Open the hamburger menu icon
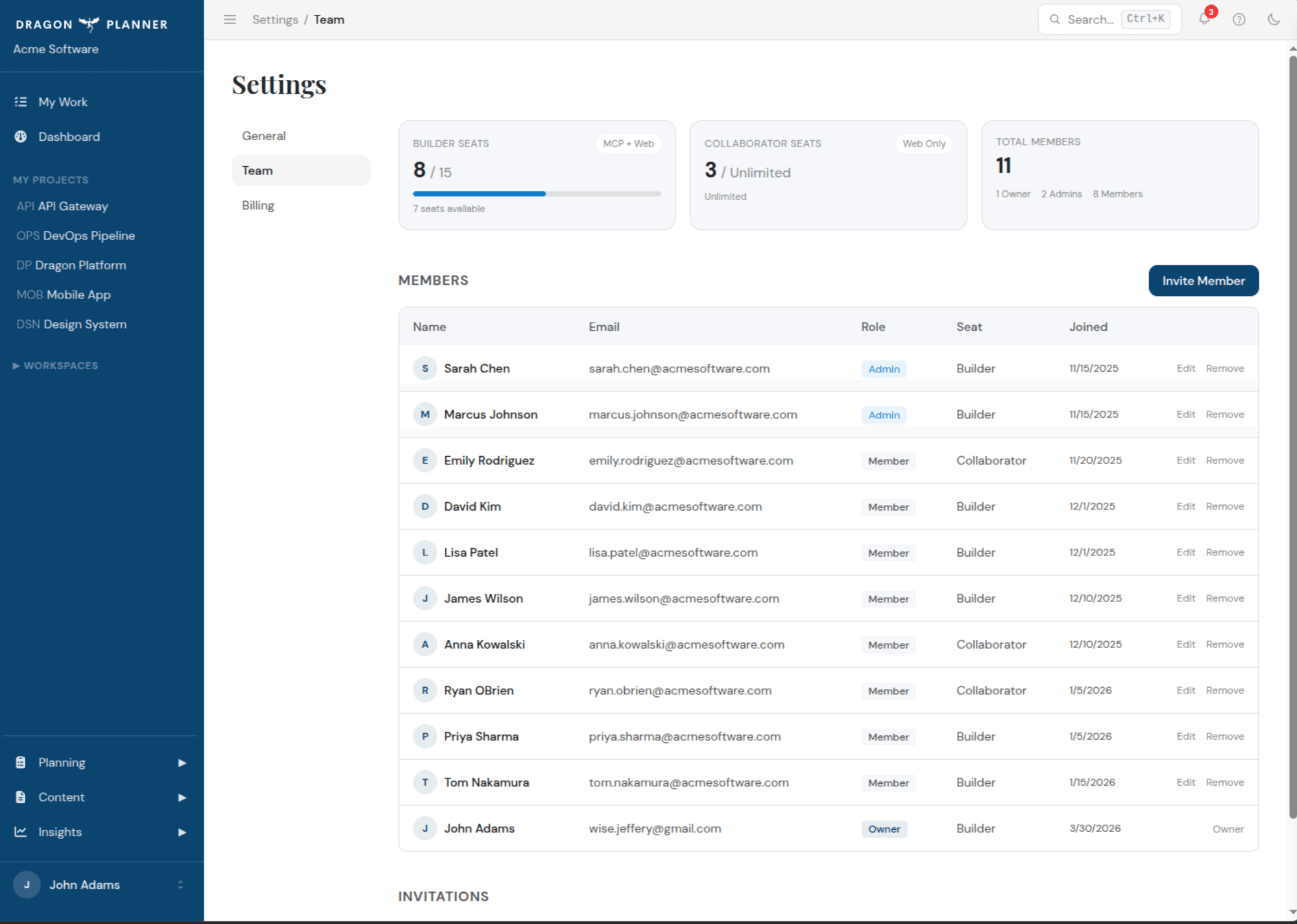 point(229,19)
